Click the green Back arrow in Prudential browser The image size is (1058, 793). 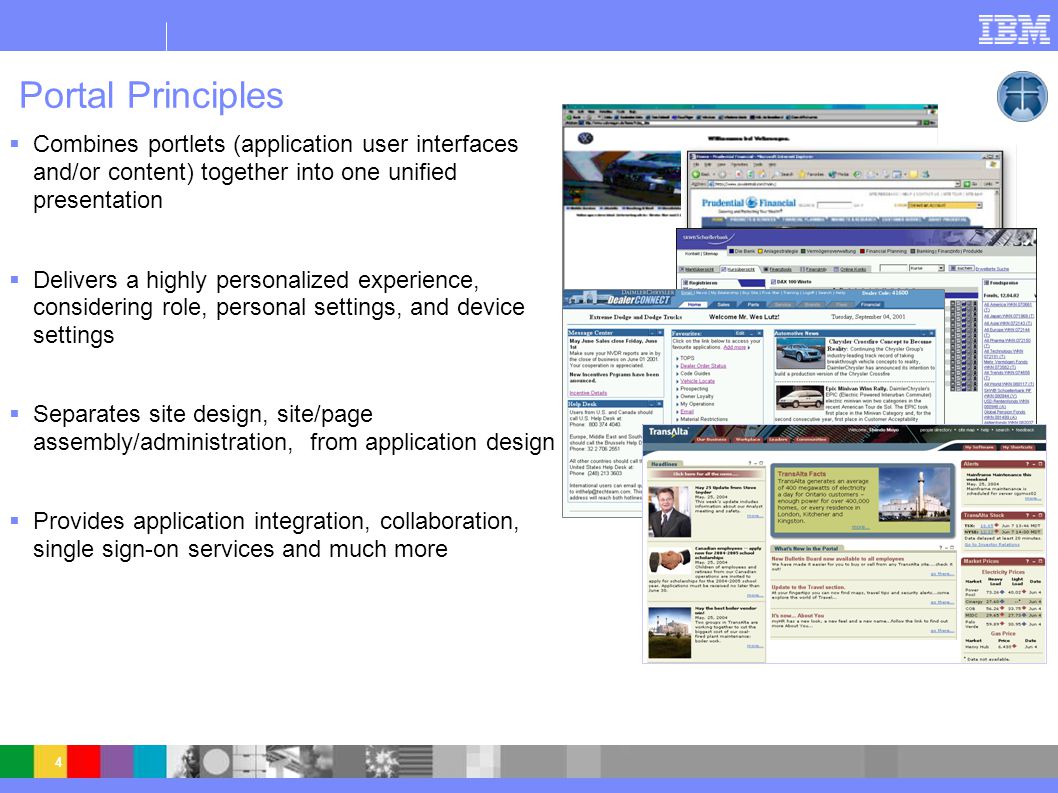point(696,174)
